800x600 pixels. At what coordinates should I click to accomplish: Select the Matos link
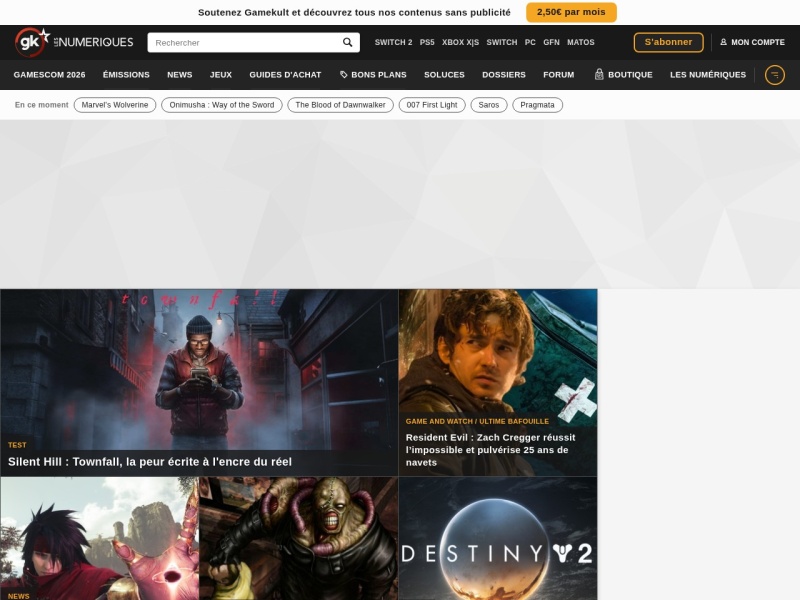pyautogui.click(x=581, y=42)
